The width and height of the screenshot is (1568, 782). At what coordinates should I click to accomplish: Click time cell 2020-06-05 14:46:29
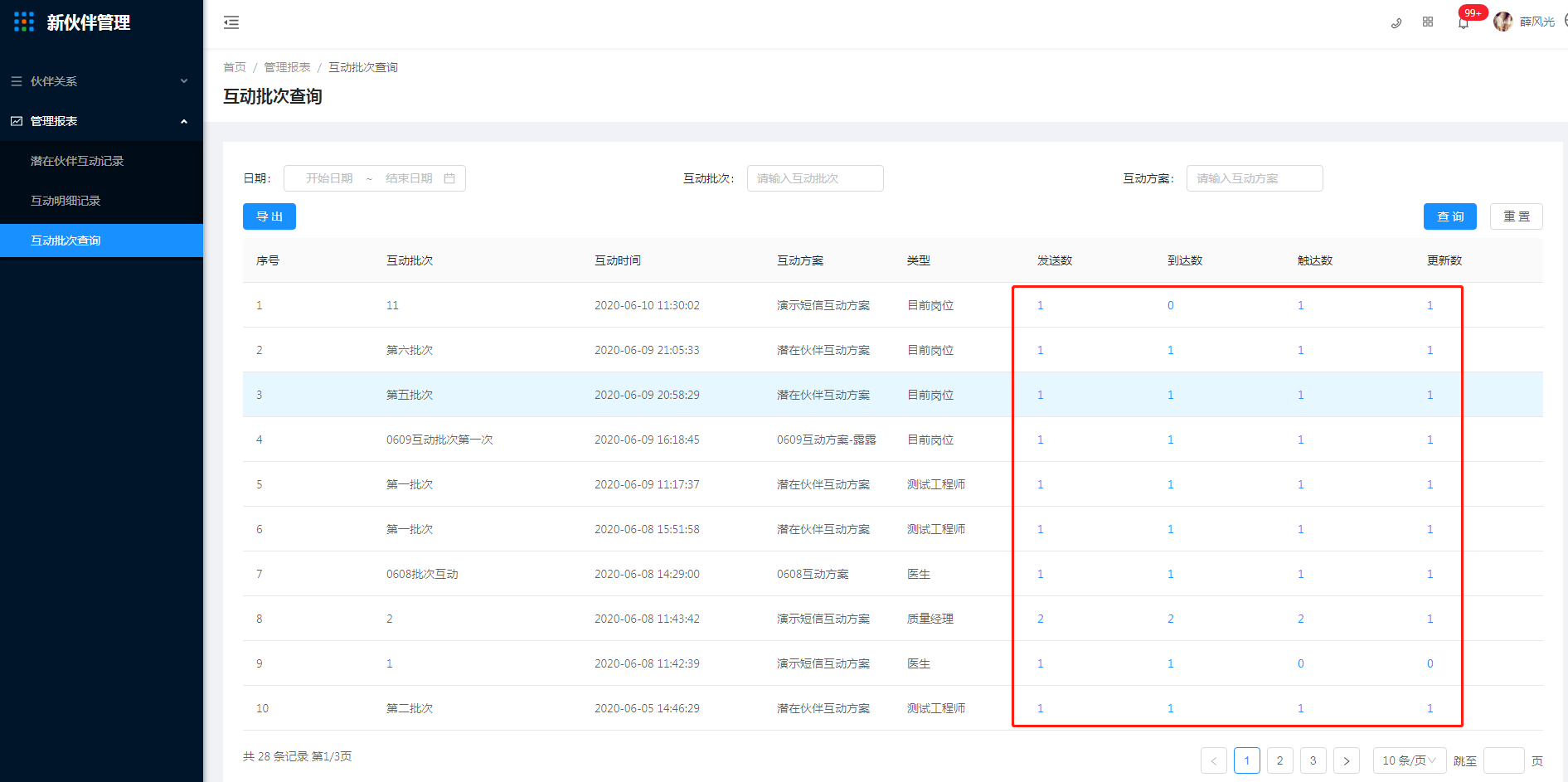click(647, 708)
